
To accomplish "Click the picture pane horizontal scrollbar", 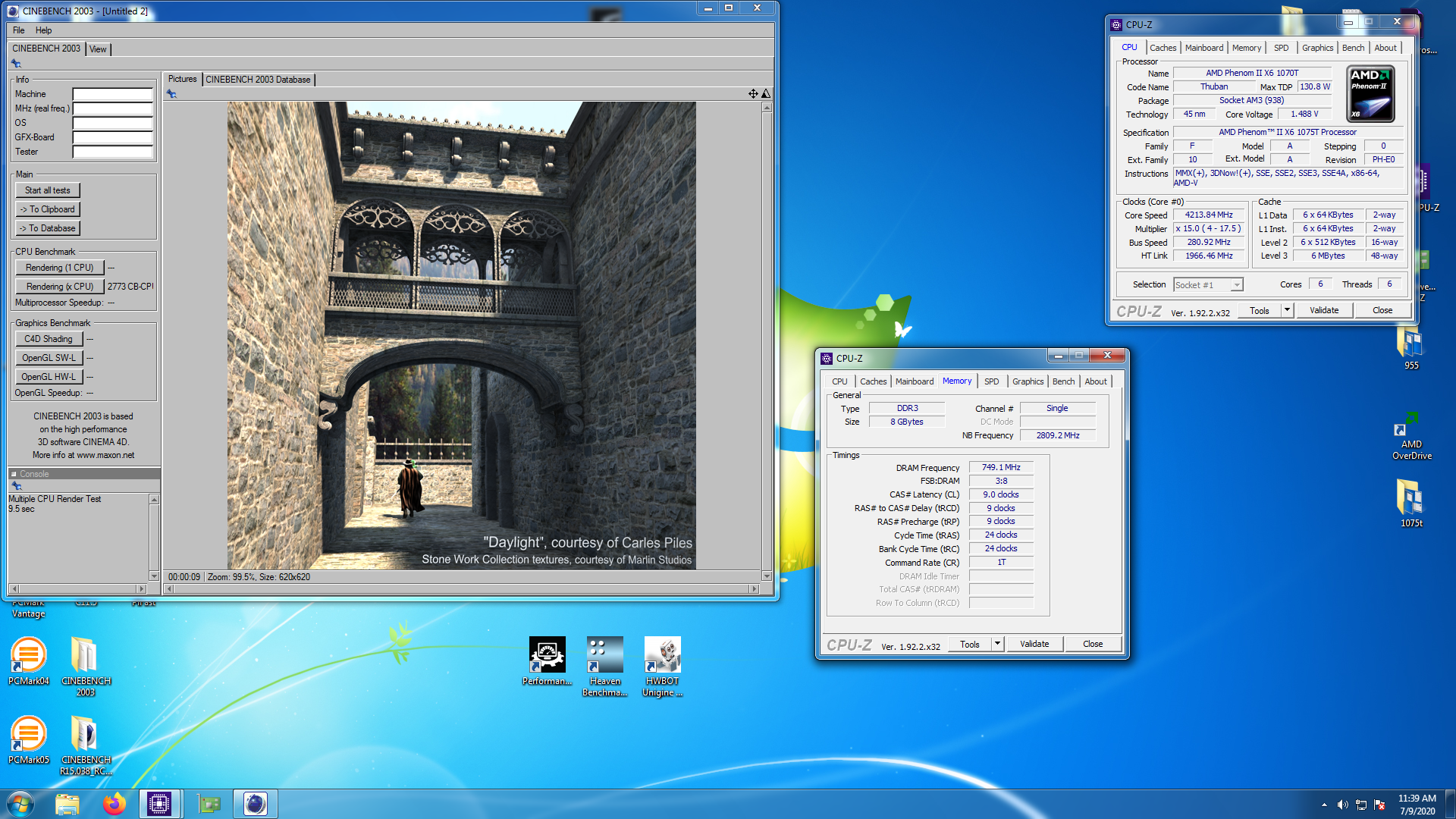I will (462, 589).
